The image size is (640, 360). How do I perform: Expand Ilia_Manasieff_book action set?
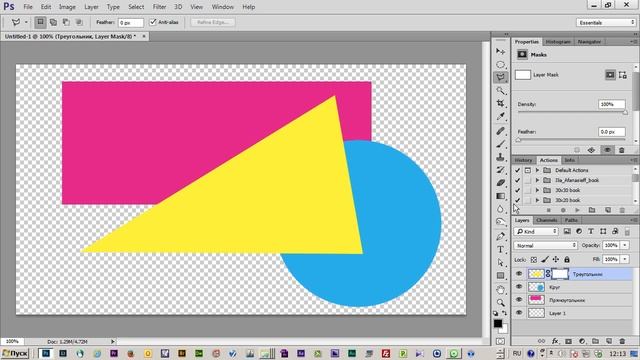(x=537, y=180)
